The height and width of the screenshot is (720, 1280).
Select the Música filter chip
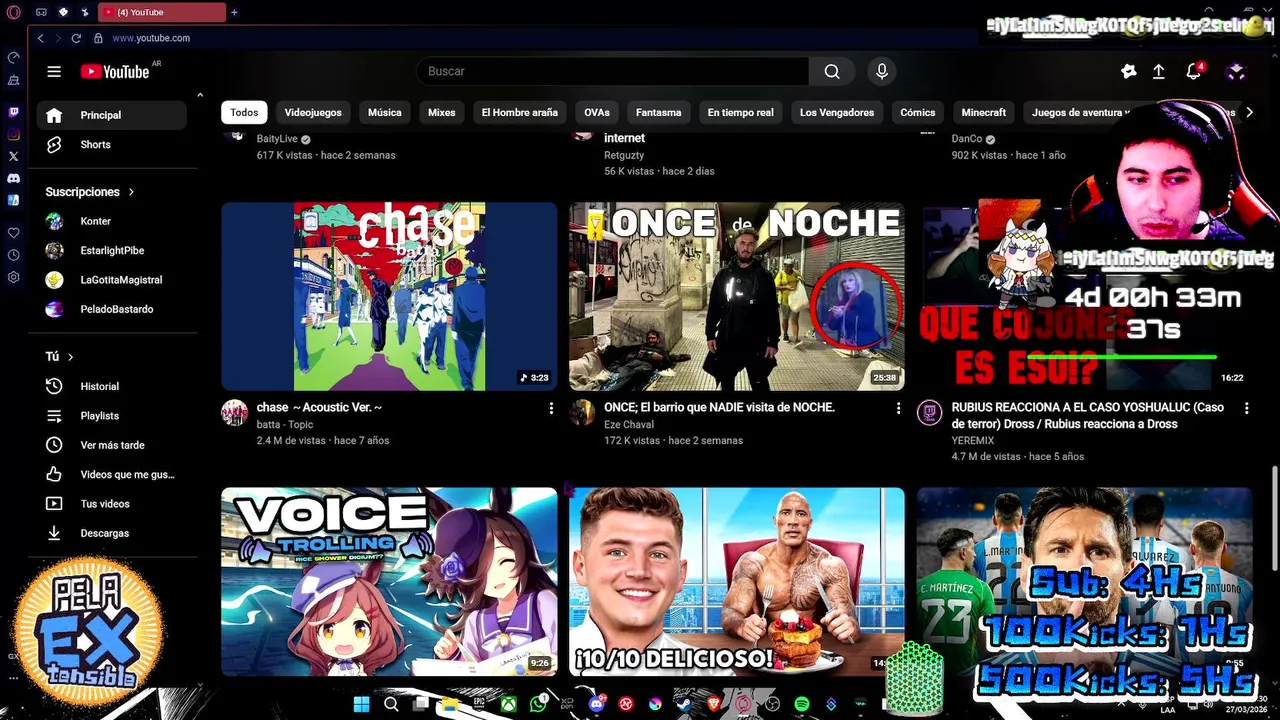pos(384,112)
